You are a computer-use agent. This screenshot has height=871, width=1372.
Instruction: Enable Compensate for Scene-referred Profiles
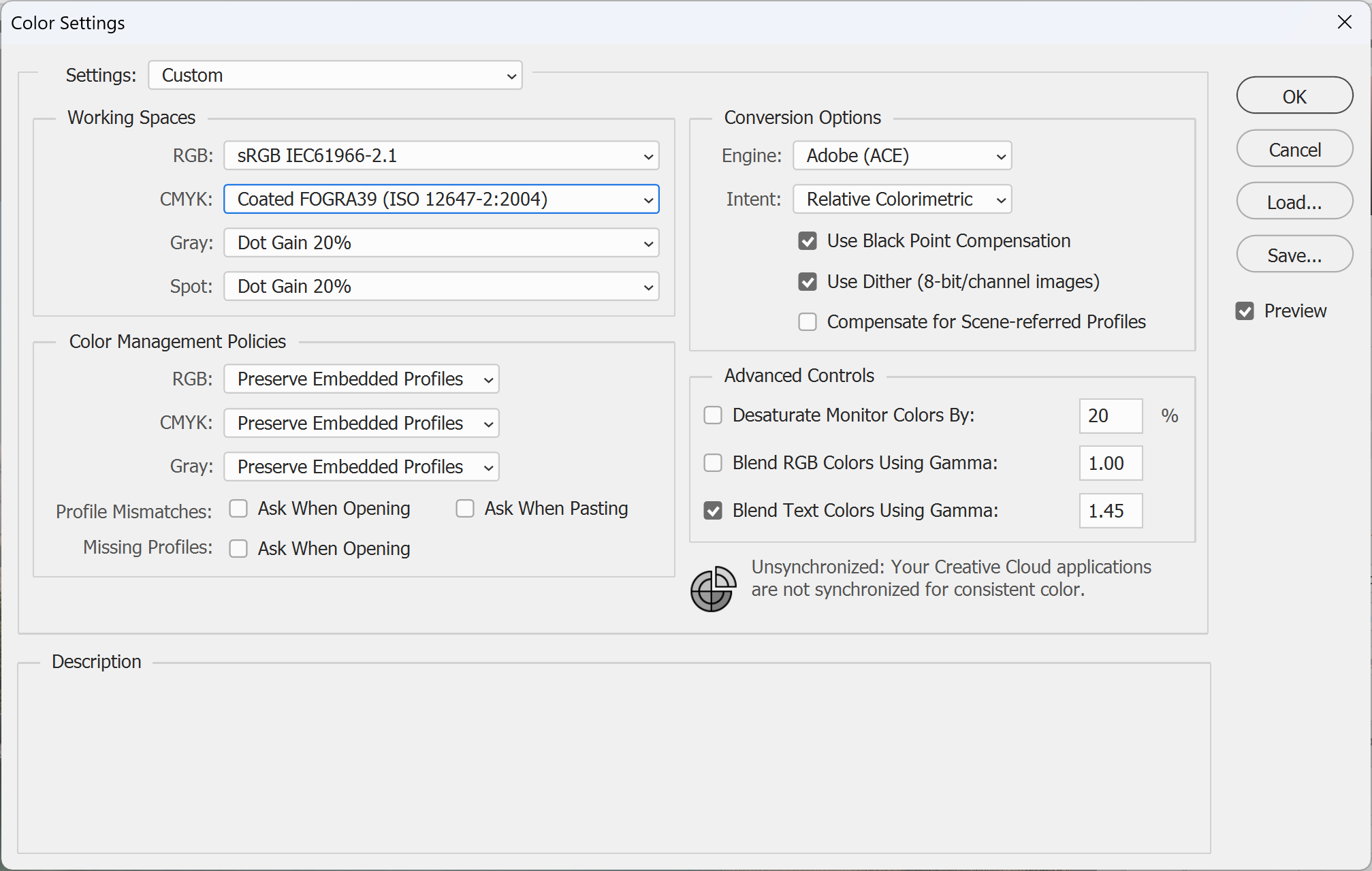[808, 322]
